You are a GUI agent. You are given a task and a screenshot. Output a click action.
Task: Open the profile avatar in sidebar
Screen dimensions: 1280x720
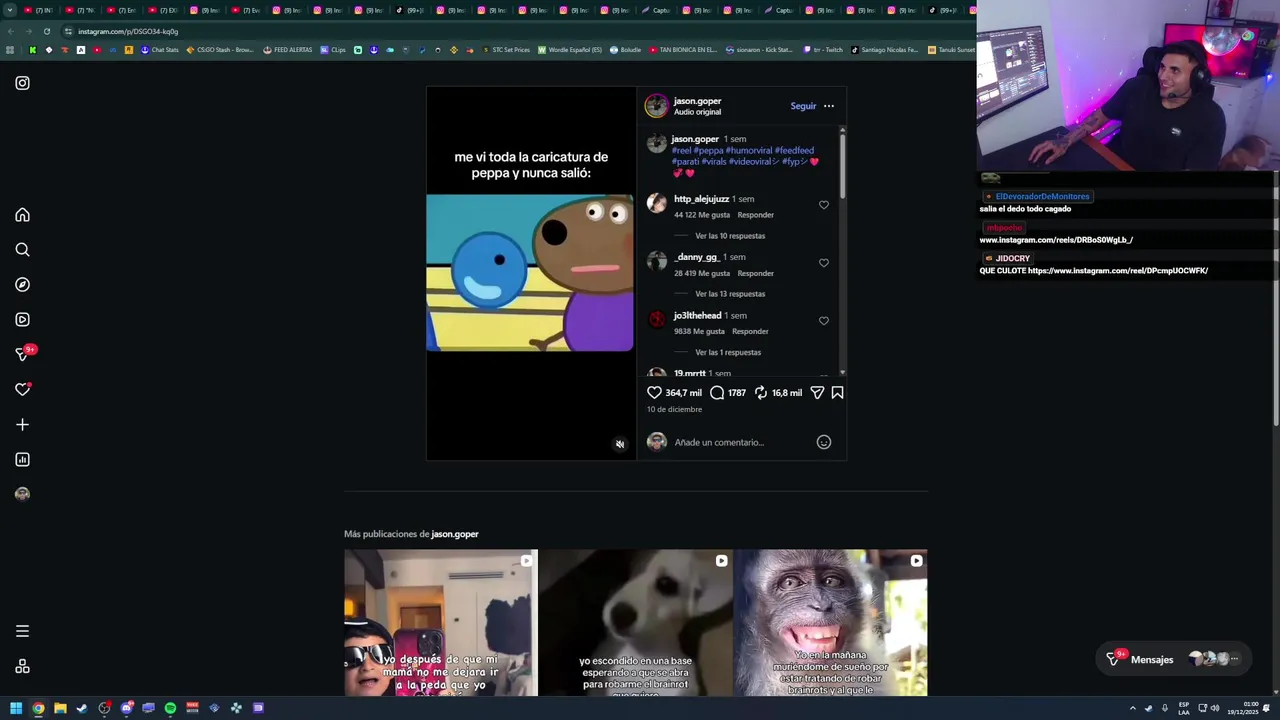coord(22,494)
